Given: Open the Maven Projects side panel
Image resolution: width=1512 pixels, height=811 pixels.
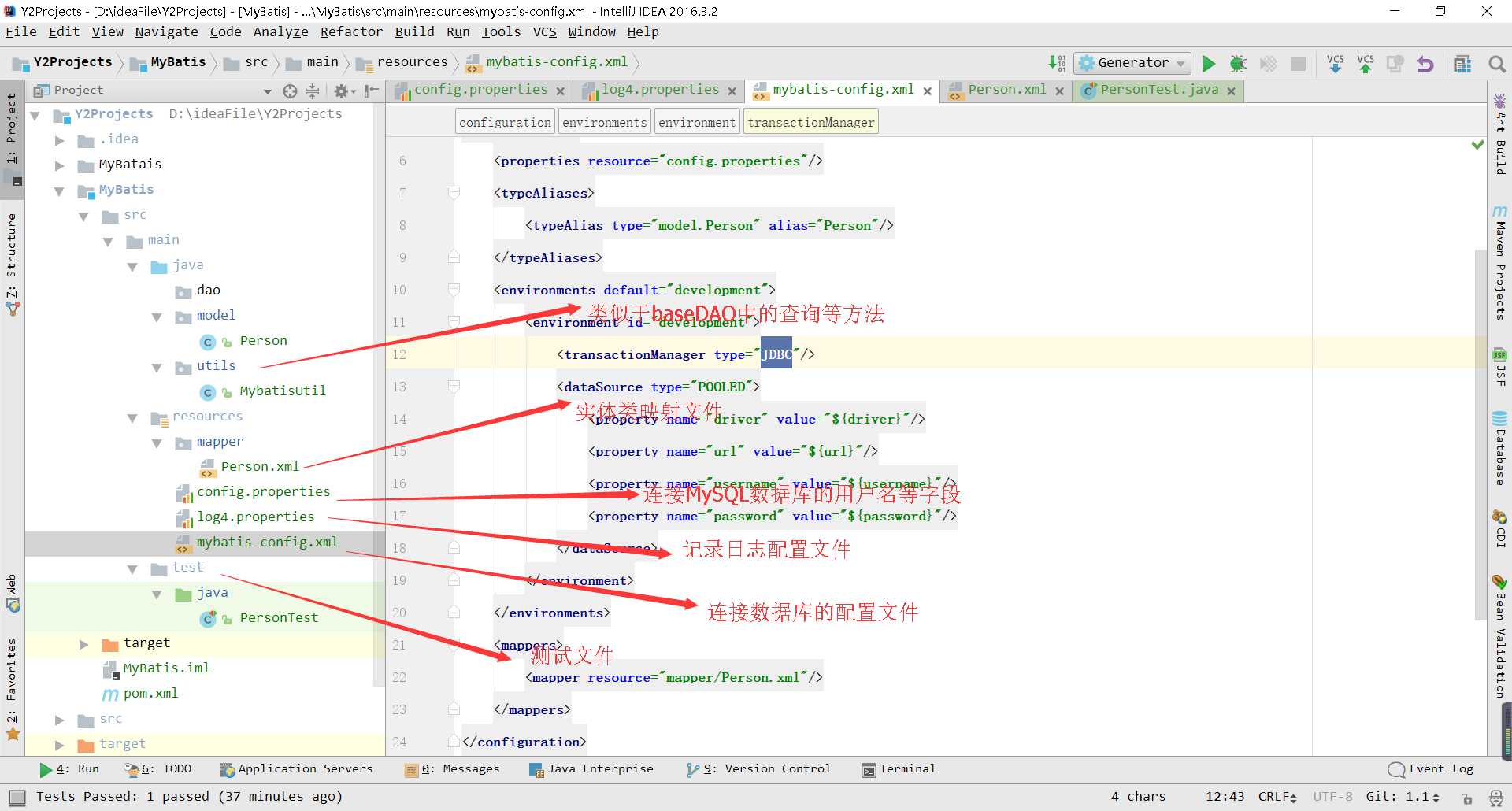Looking at the screenshot, I should [1500, 263].
